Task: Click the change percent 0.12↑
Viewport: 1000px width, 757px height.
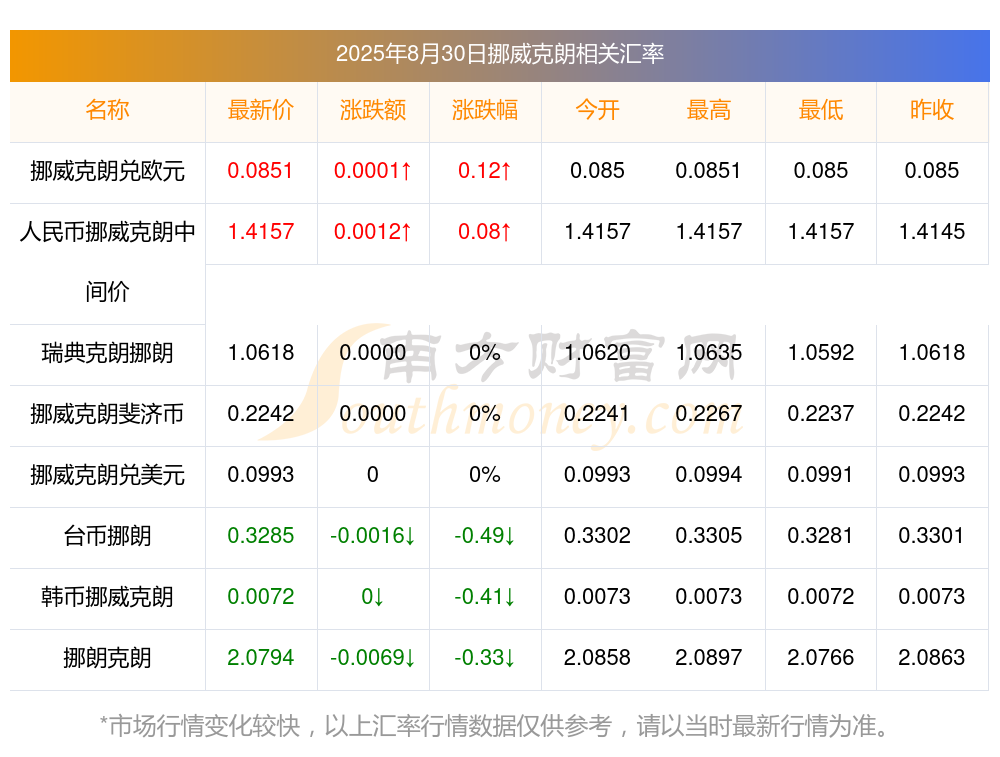Action: [x=485, y=171]
